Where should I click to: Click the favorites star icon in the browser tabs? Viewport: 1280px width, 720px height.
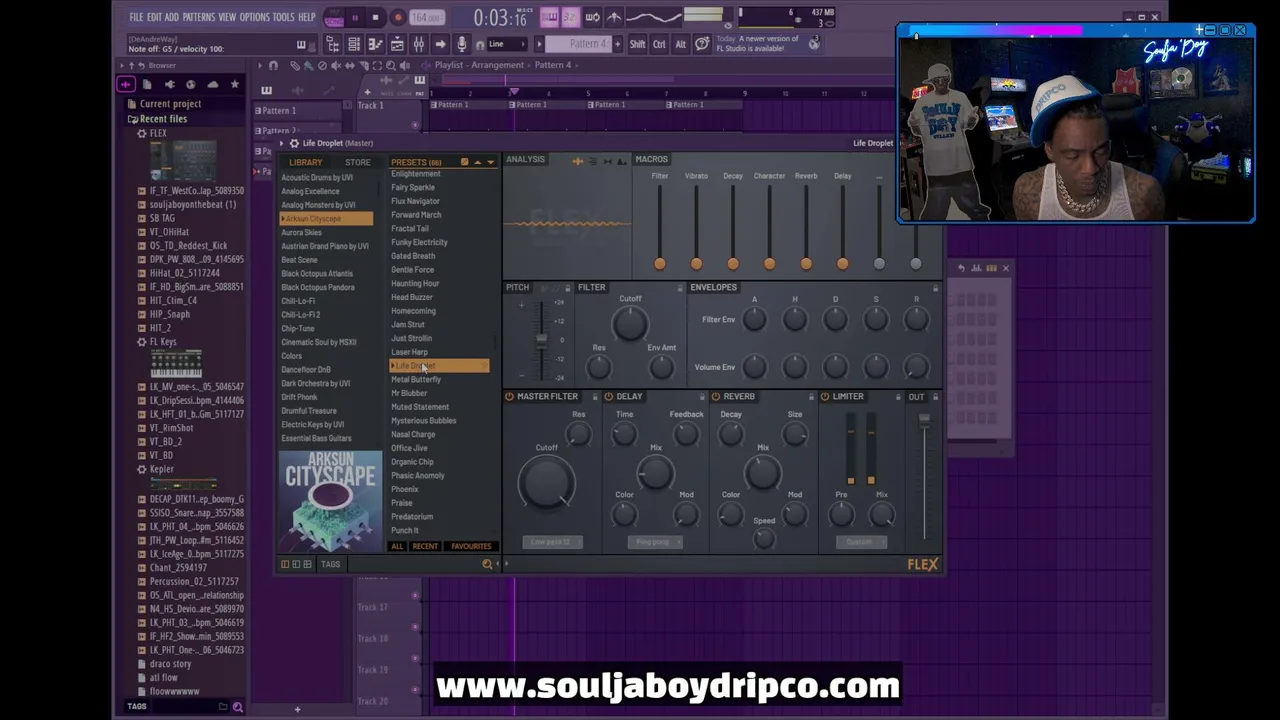click(234, 84)
